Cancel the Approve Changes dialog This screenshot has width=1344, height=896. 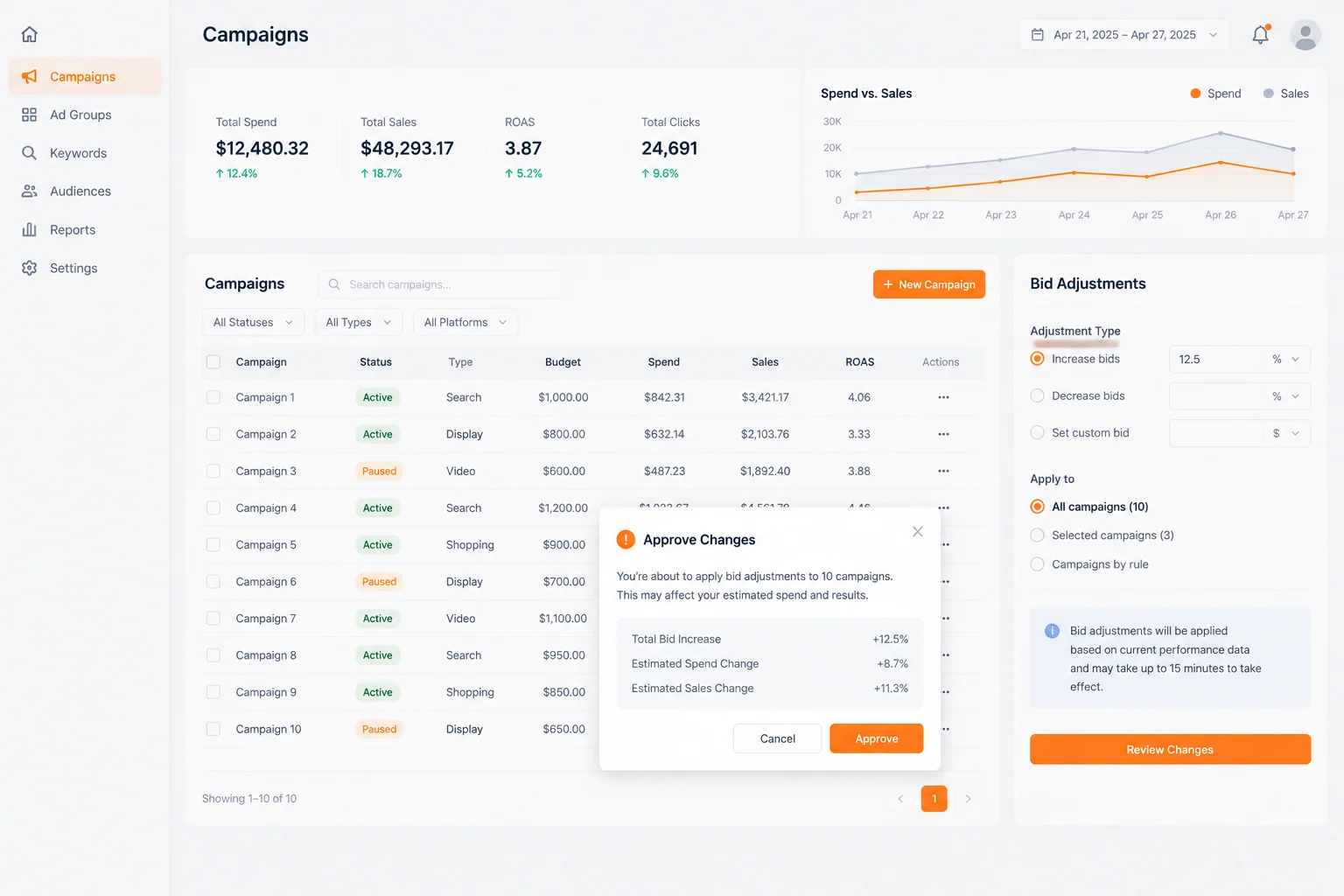777,738
